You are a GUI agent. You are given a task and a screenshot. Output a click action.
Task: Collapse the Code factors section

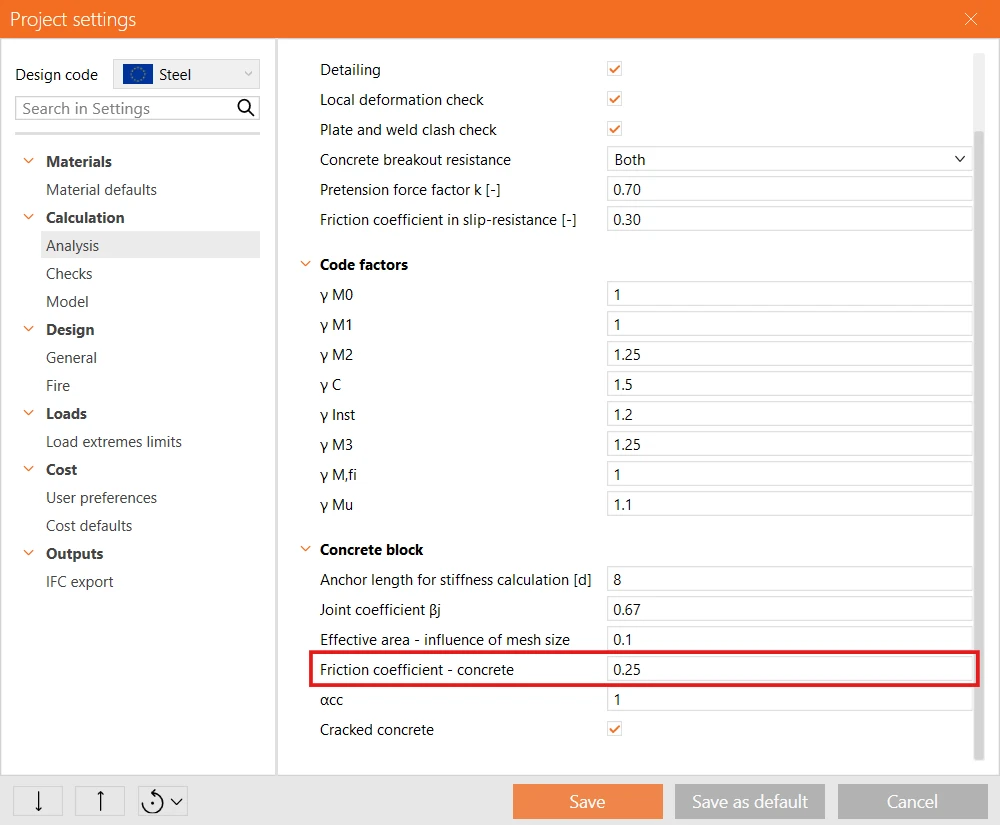(305, 264)
